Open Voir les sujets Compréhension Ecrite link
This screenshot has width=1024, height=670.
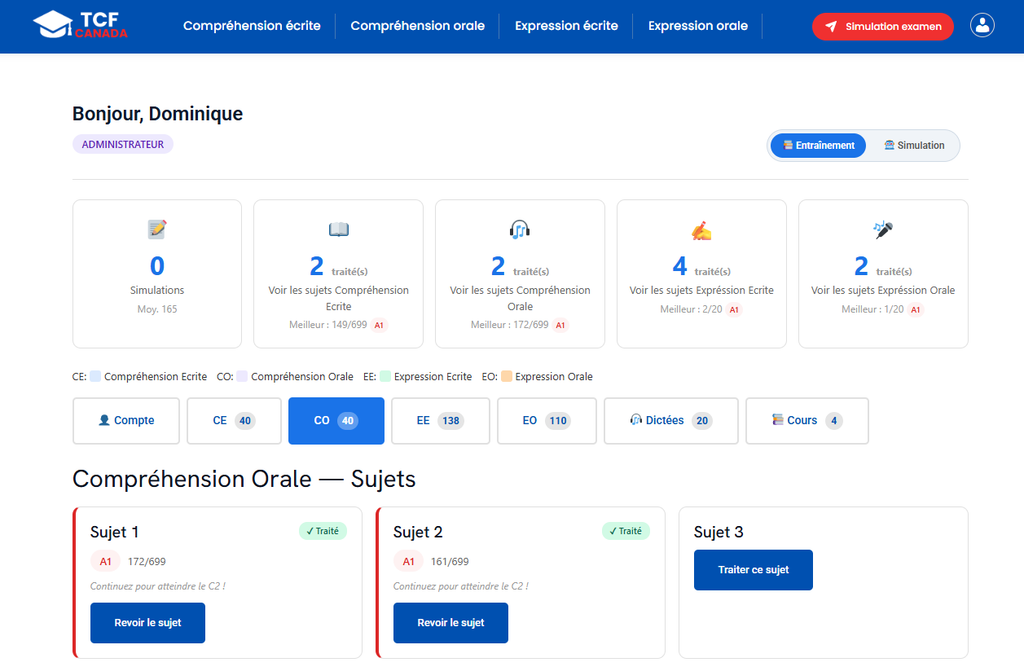tap(338, 298)
